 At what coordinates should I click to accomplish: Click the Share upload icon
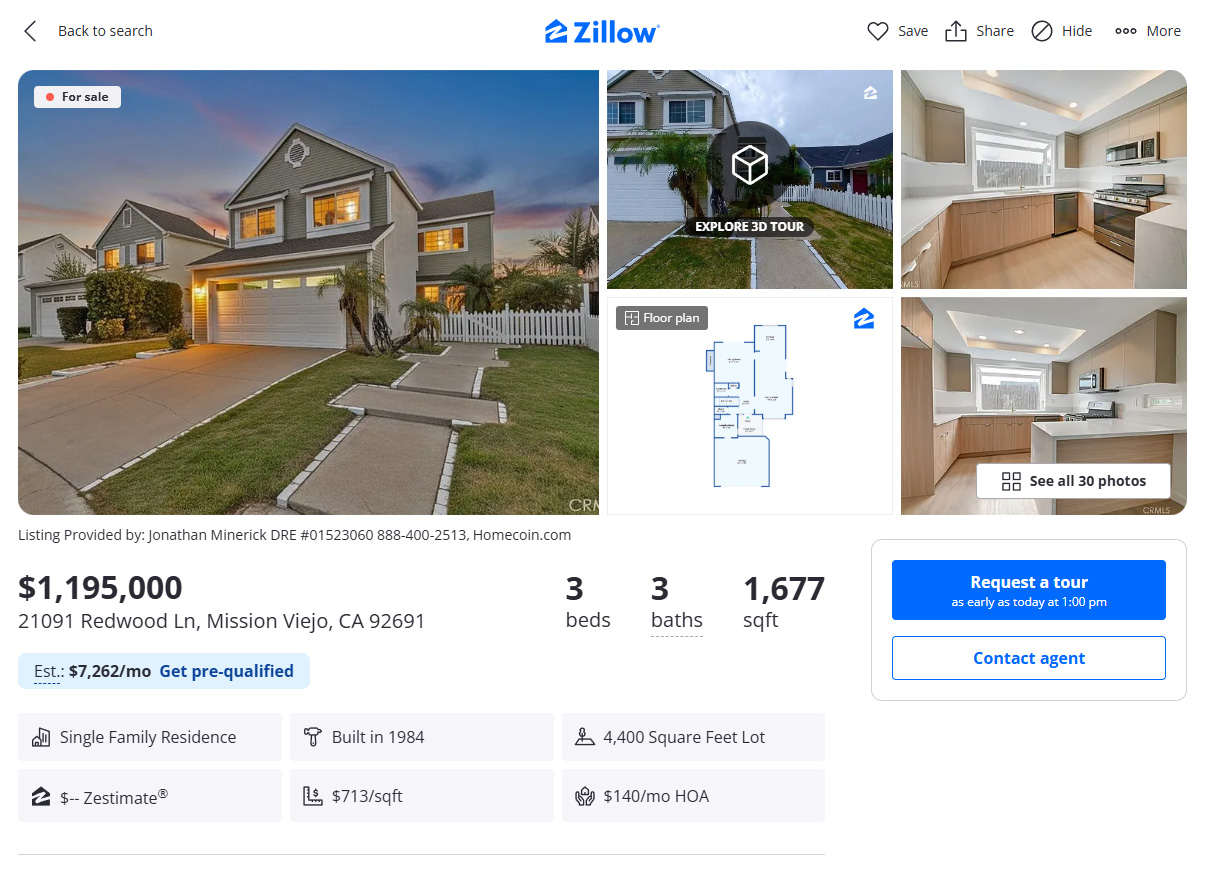pyautogui.click(x=956, y=31)
